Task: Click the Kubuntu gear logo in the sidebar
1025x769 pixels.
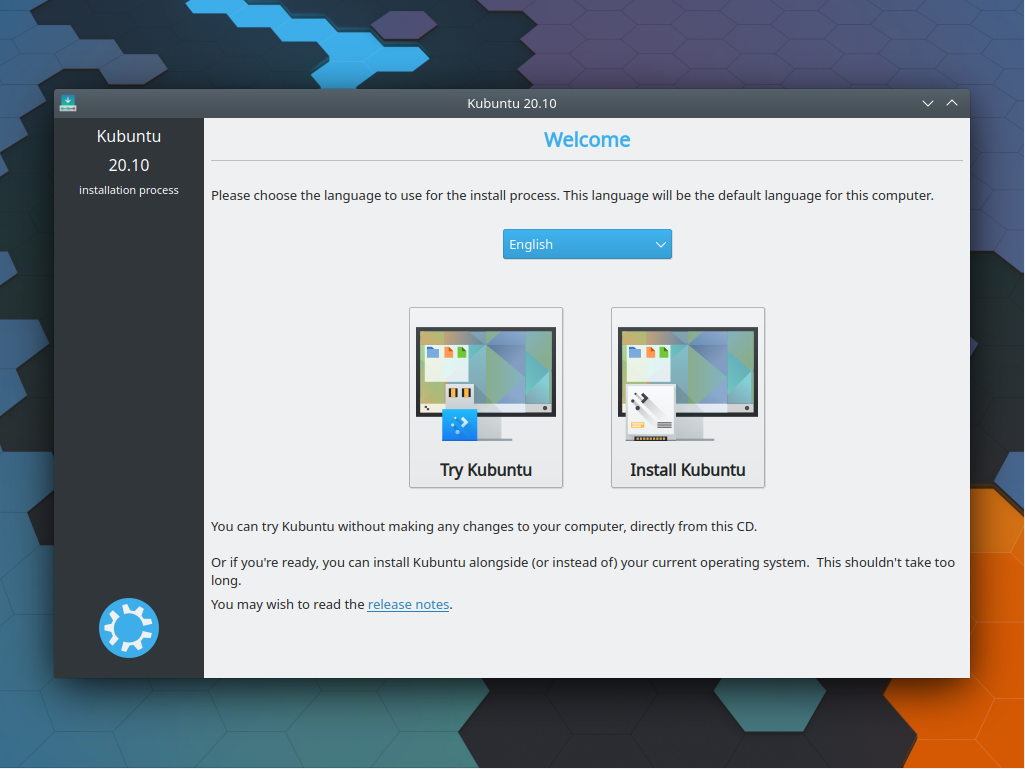Action: (x=129, y=628)
